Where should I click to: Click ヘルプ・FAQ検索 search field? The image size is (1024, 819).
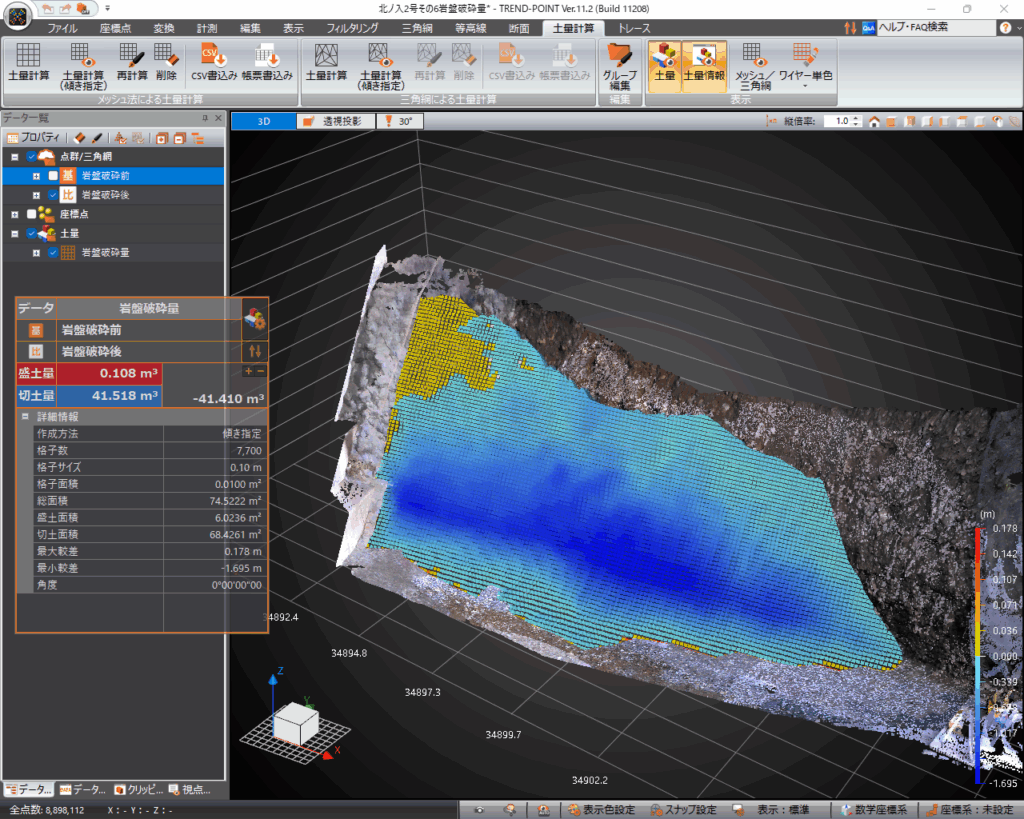tap(936, 27)
